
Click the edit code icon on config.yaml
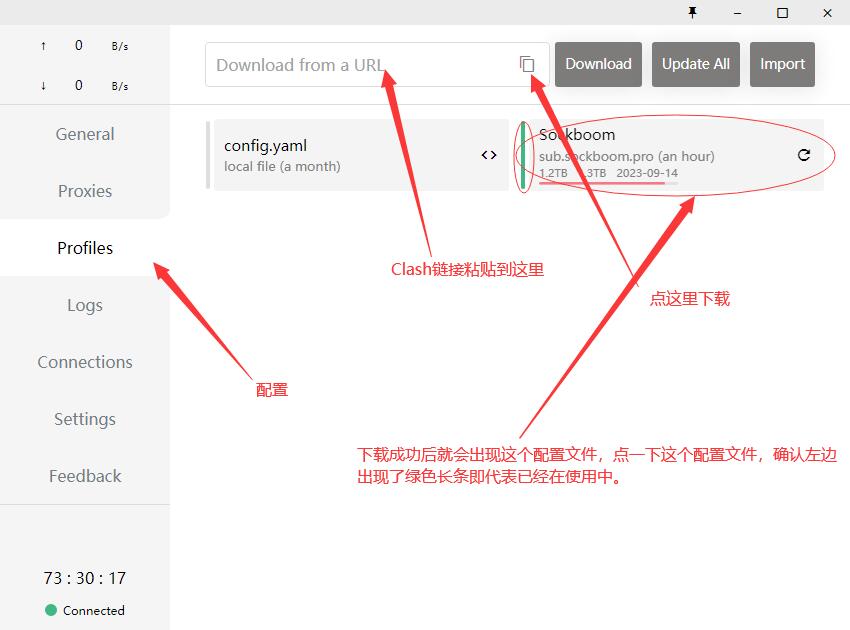pyautogui.click(x=489, y=155)
